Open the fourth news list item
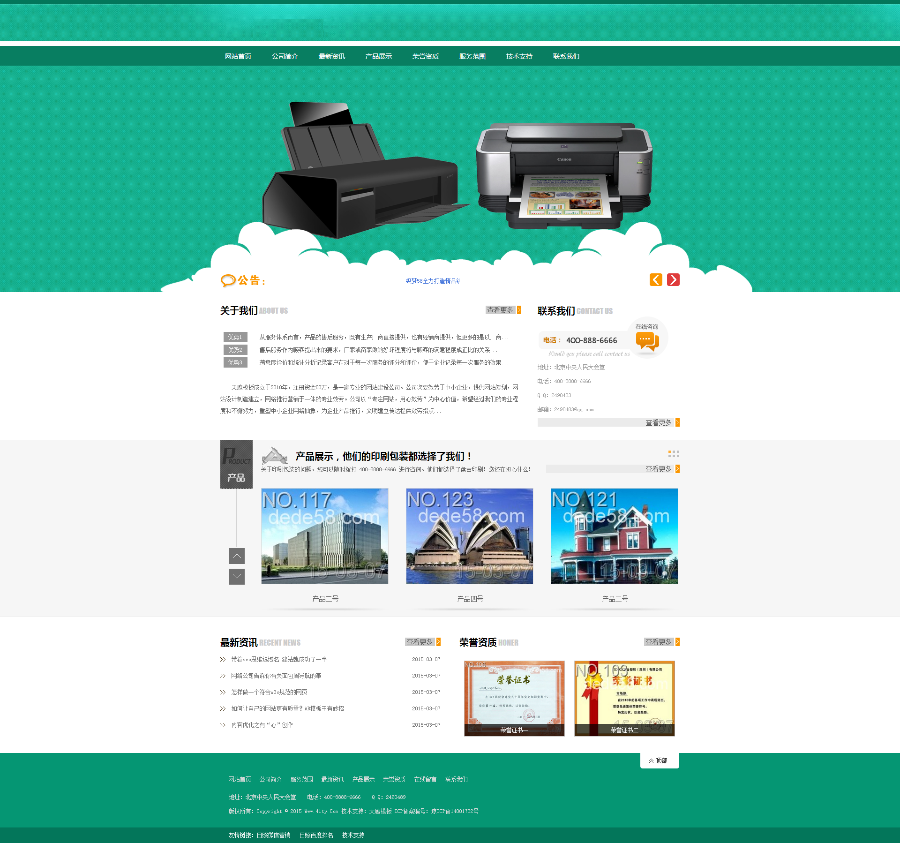Viewport: 900px width, 843px height. [288, 709]
